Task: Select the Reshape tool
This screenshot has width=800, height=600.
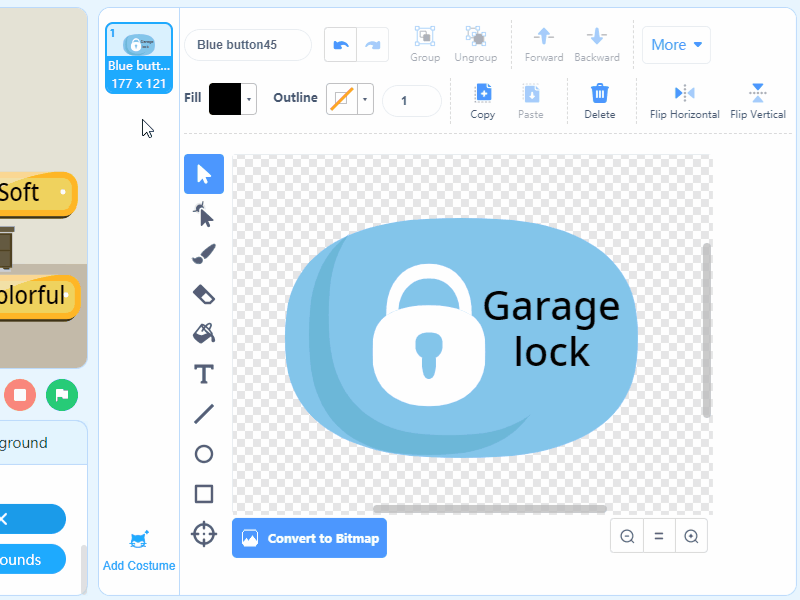Action: point(204,214)
